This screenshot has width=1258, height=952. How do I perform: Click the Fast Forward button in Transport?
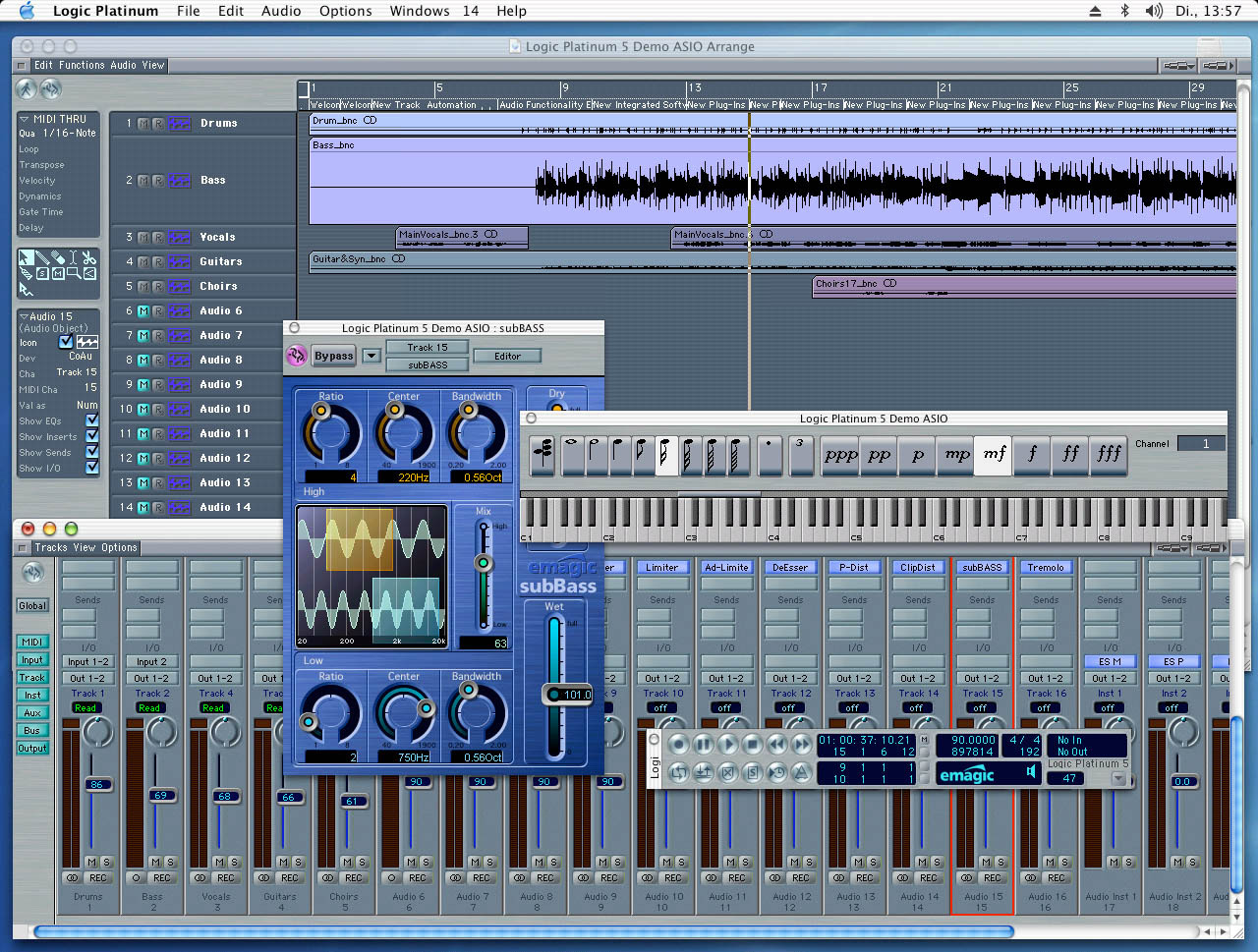(802, 744)
